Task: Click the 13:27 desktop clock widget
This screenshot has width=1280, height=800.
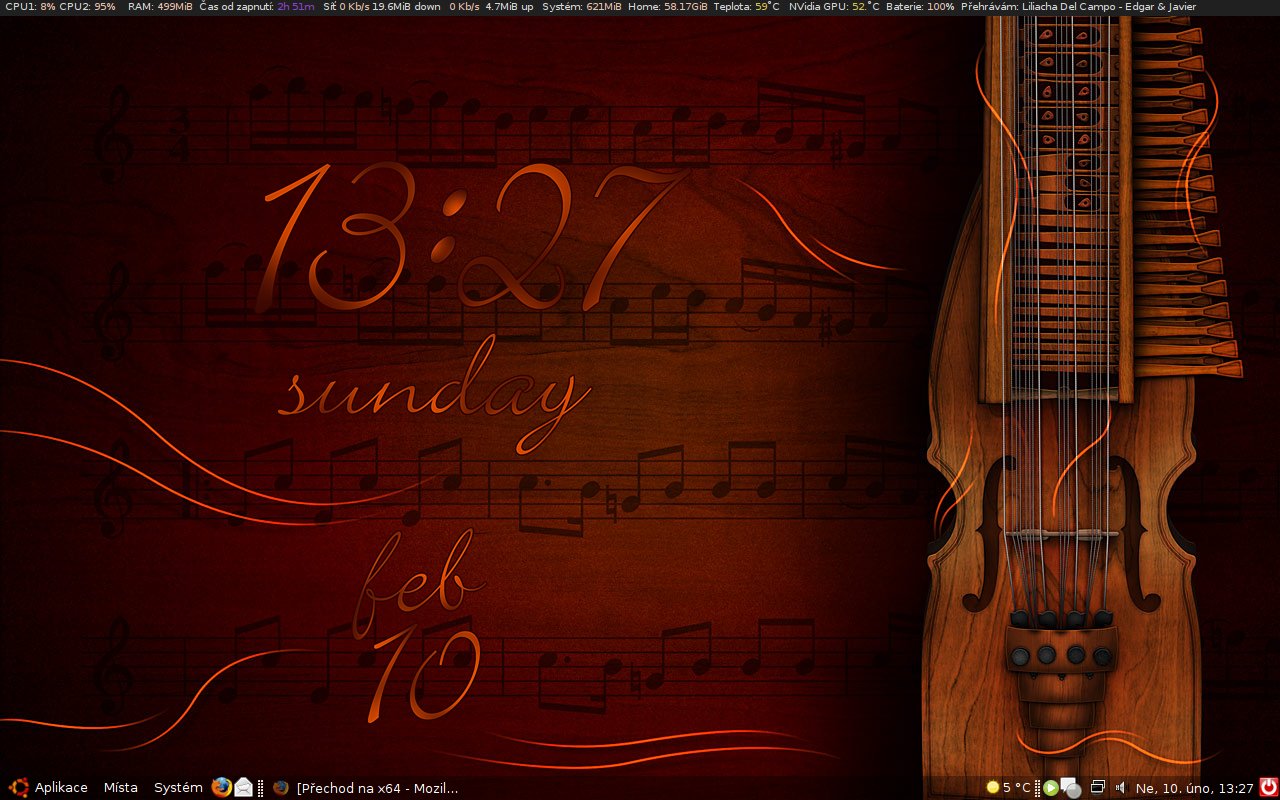Action: click(x=470, y=240)
